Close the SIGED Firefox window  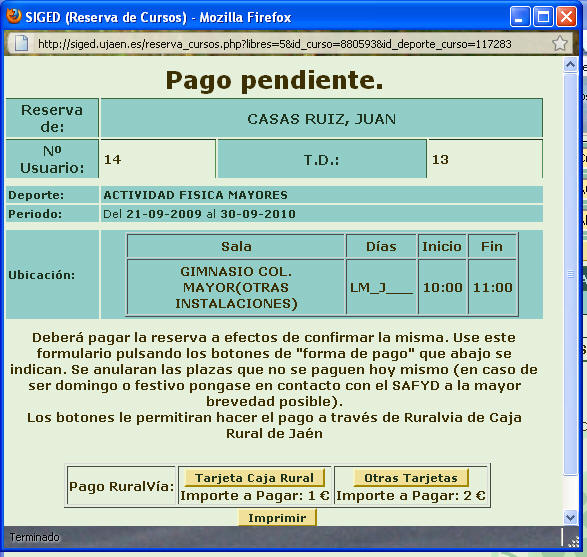pos(566,17)
